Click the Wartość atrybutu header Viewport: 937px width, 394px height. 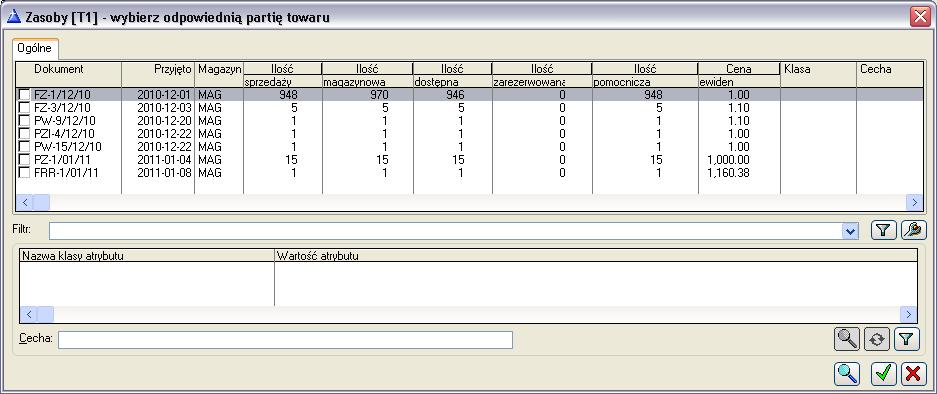click(x=596, y=256)
